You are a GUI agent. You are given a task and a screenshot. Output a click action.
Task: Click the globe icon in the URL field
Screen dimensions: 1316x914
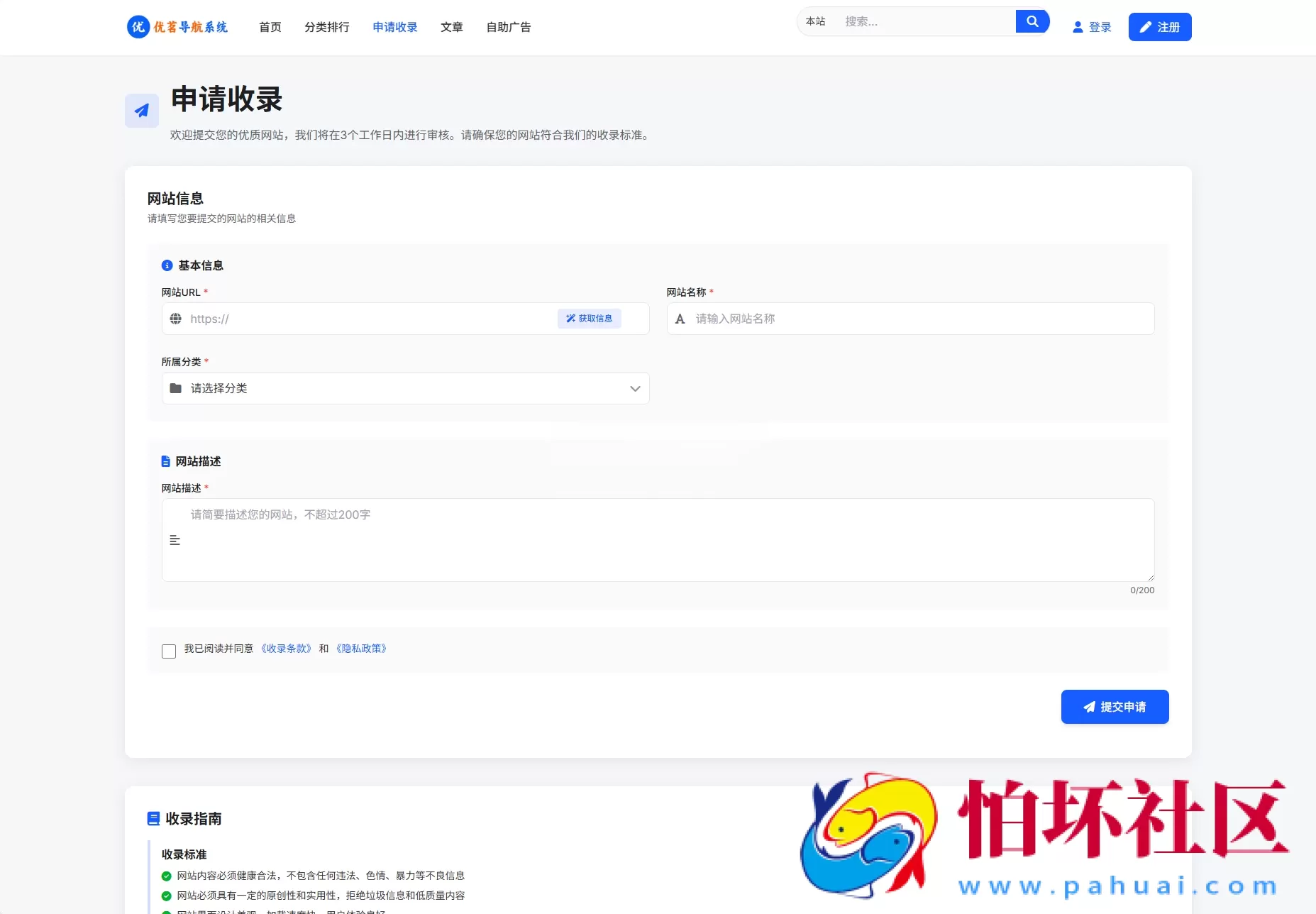pos(176,319)
